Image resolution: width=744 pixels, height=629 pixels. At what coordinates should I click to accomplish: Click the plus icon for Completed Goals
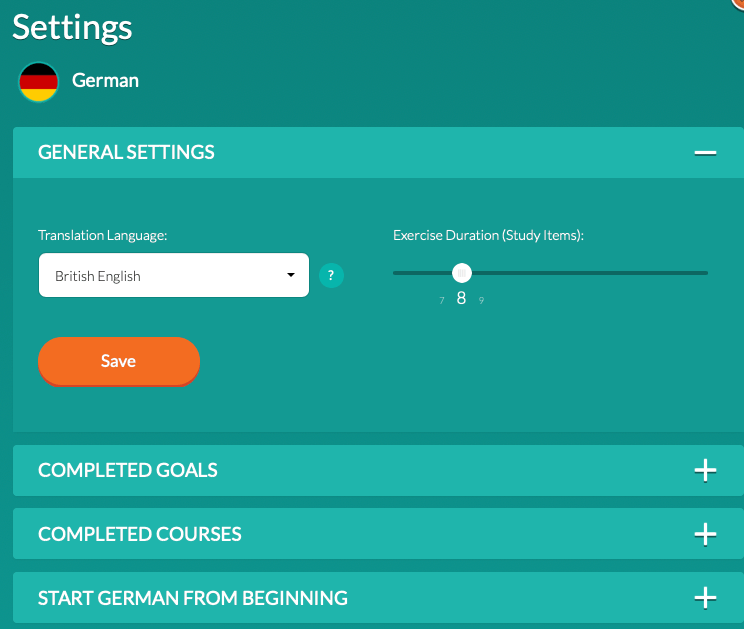tap(705, 470)
